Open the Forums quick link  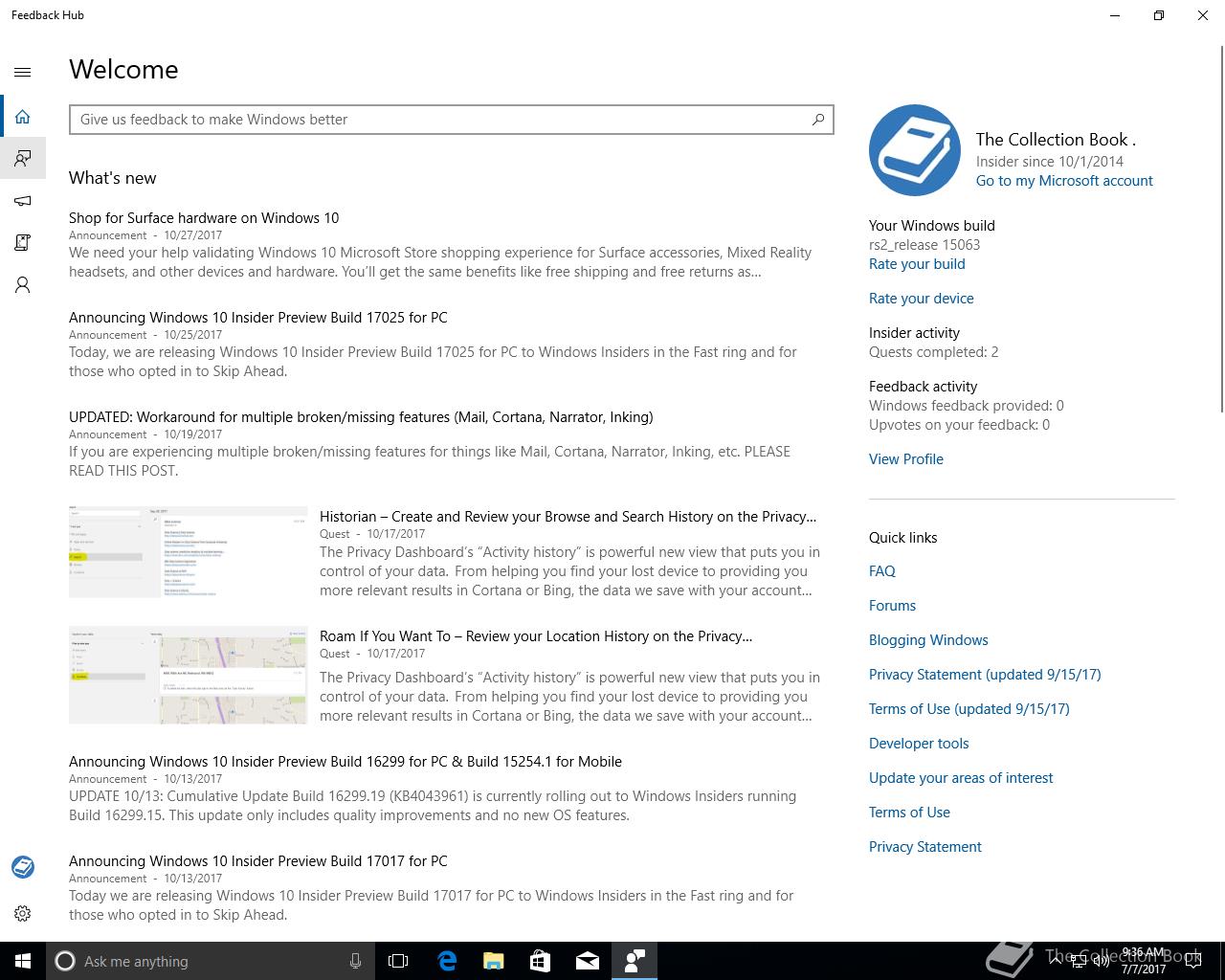(x=892, y=606)
